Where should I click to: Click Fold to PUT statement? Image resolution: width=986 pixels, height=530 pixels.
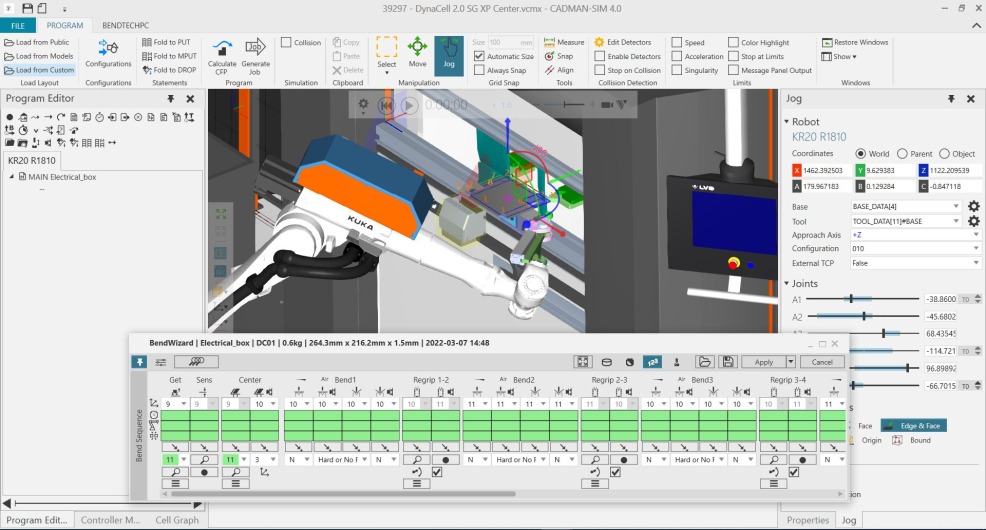(x=166, y=42)
